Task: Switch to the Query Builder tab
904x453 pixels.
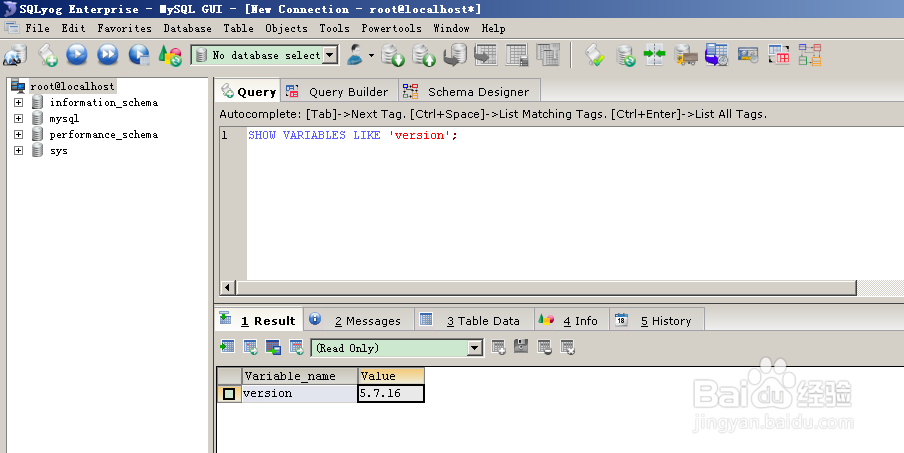Action: point(339,92)
